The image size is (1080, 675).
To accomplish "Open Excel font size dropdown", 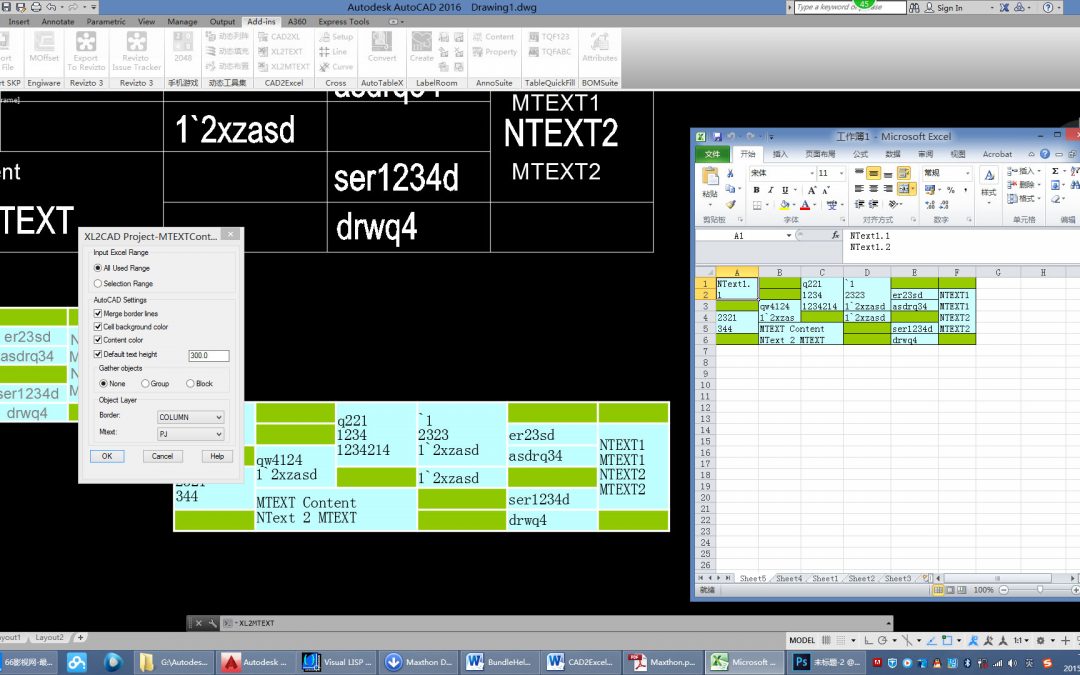I will pos(842,173).
